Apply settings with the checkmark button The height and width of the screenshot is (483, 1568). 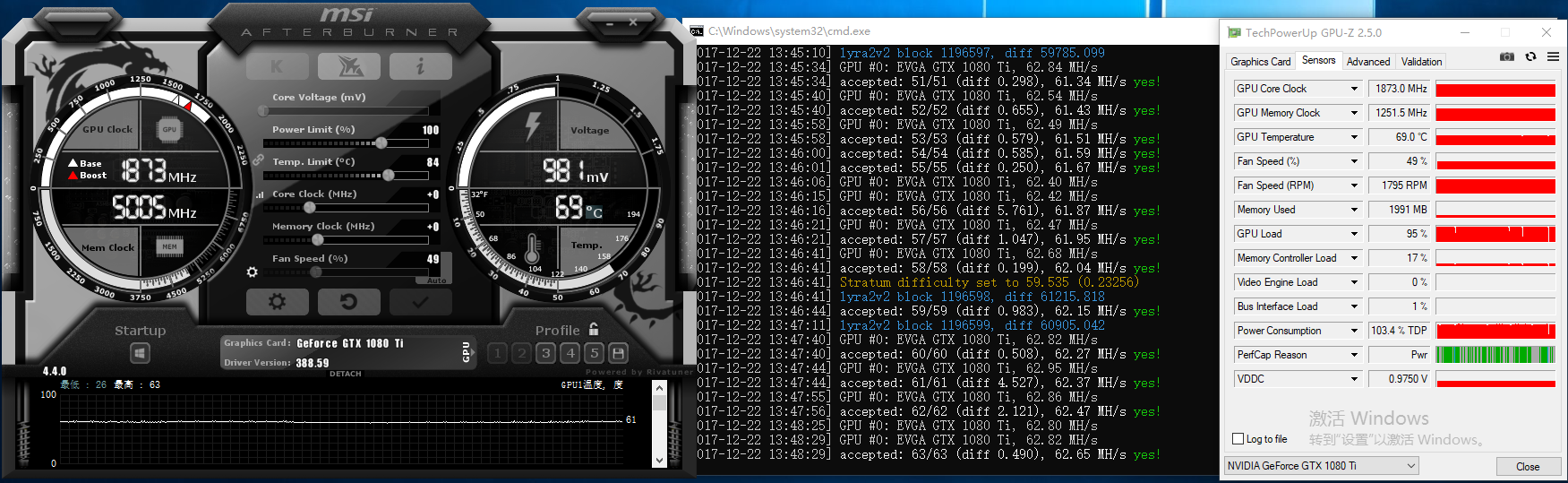point(420,302)
